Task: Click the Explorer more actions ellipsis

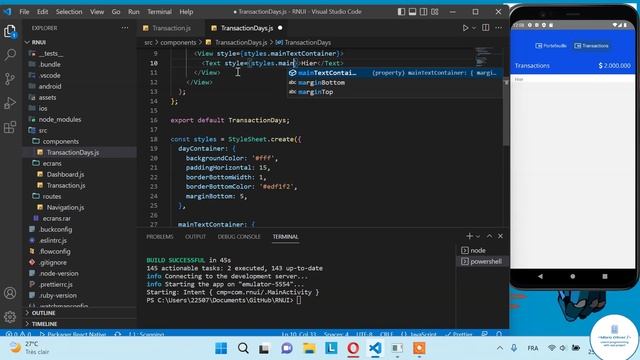Action: [x=124, y=28]
